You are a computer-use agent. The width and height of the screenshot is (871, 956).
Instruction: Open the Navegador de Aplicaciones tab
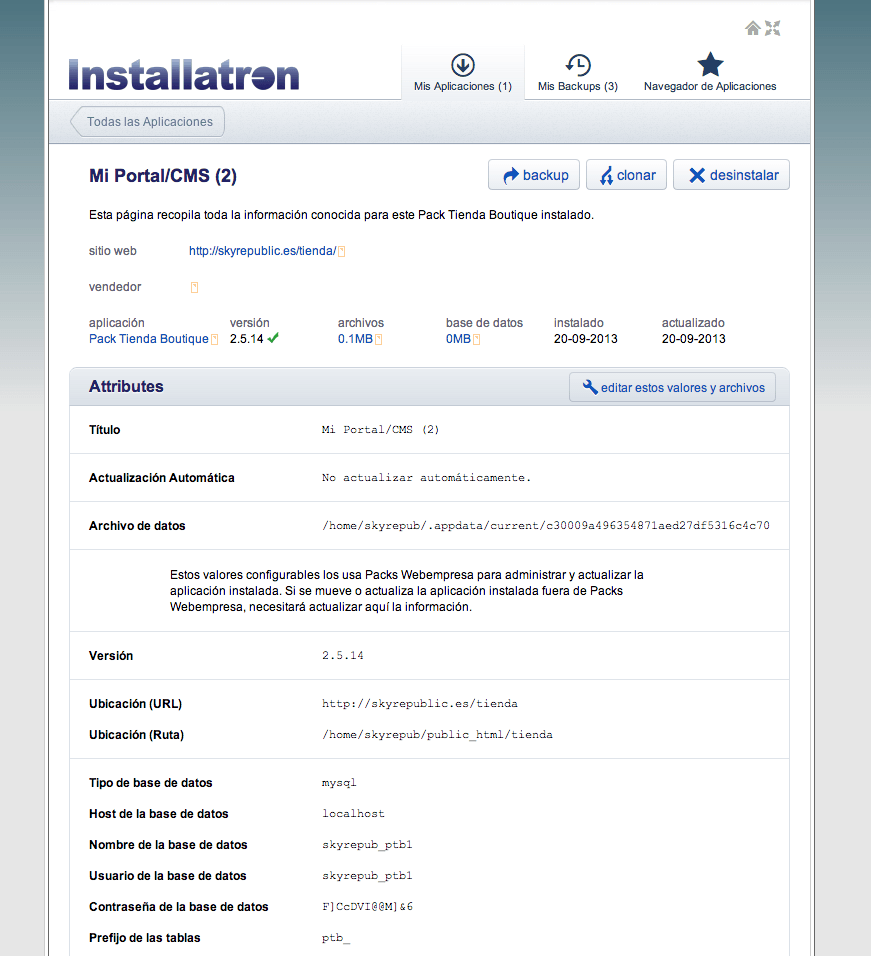[x=710, y=73]
